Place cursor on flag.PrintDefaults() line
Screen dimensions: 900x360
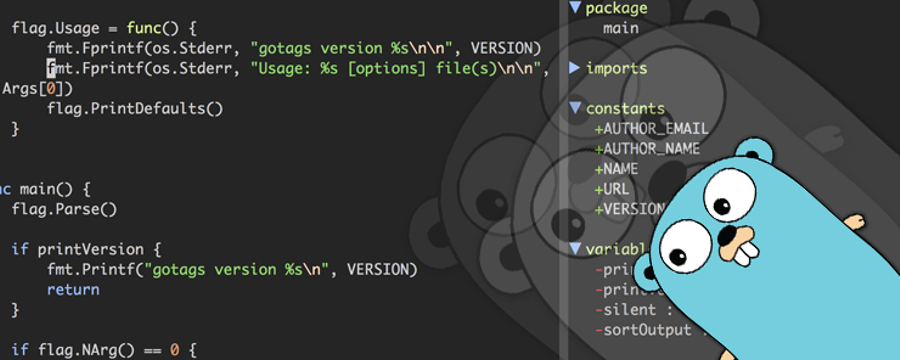point(135,109)
